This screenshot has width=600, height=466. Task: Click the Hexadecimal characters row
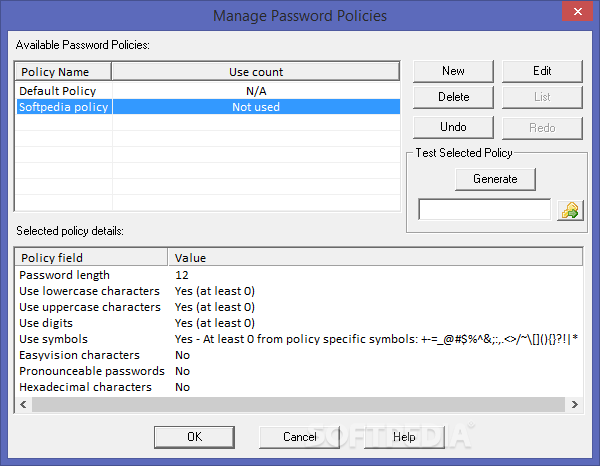coord(299,388)
